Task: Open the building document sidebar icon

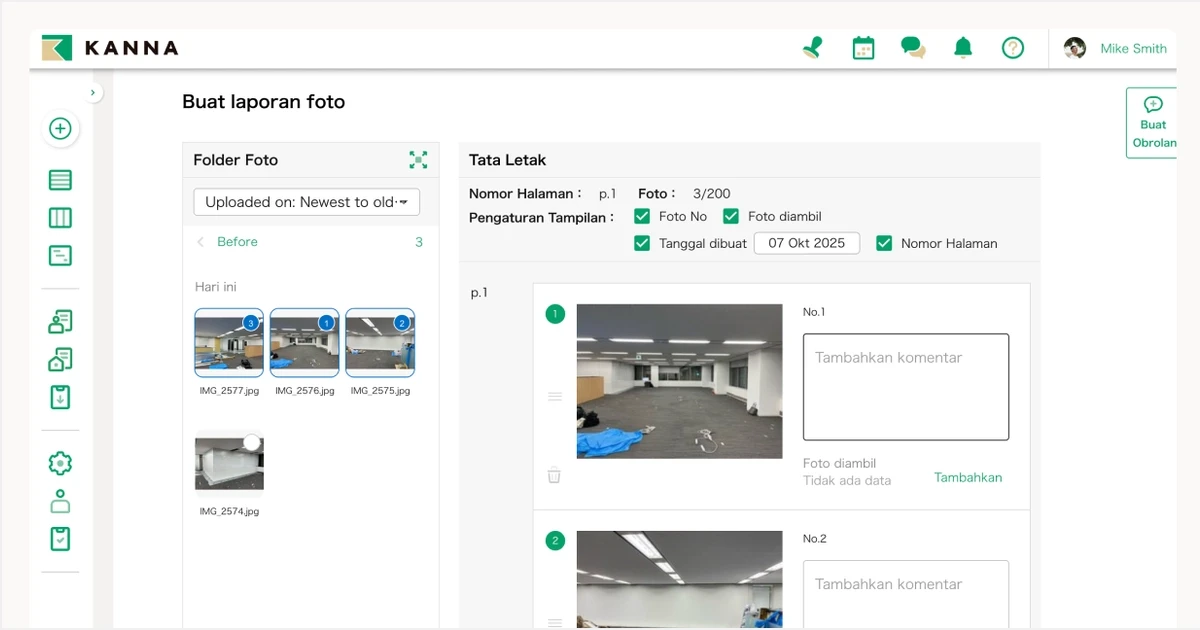Action: click(60, 359)
